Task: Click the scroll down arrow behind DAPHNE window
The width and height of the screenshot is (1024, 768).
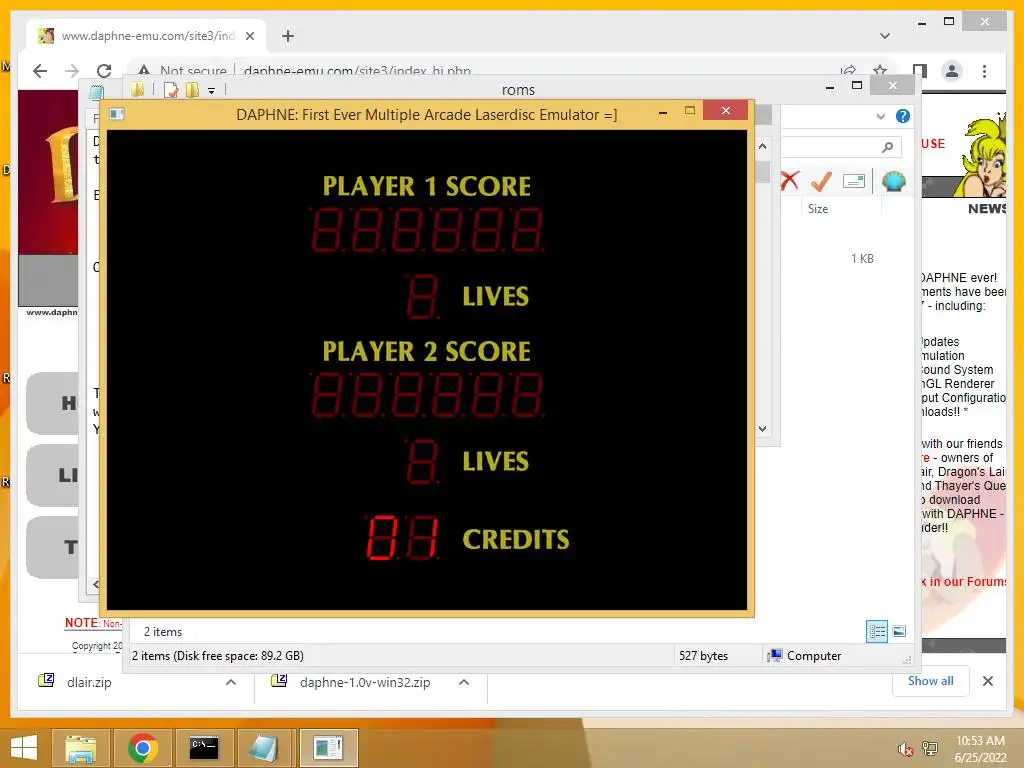Action: 762,429
